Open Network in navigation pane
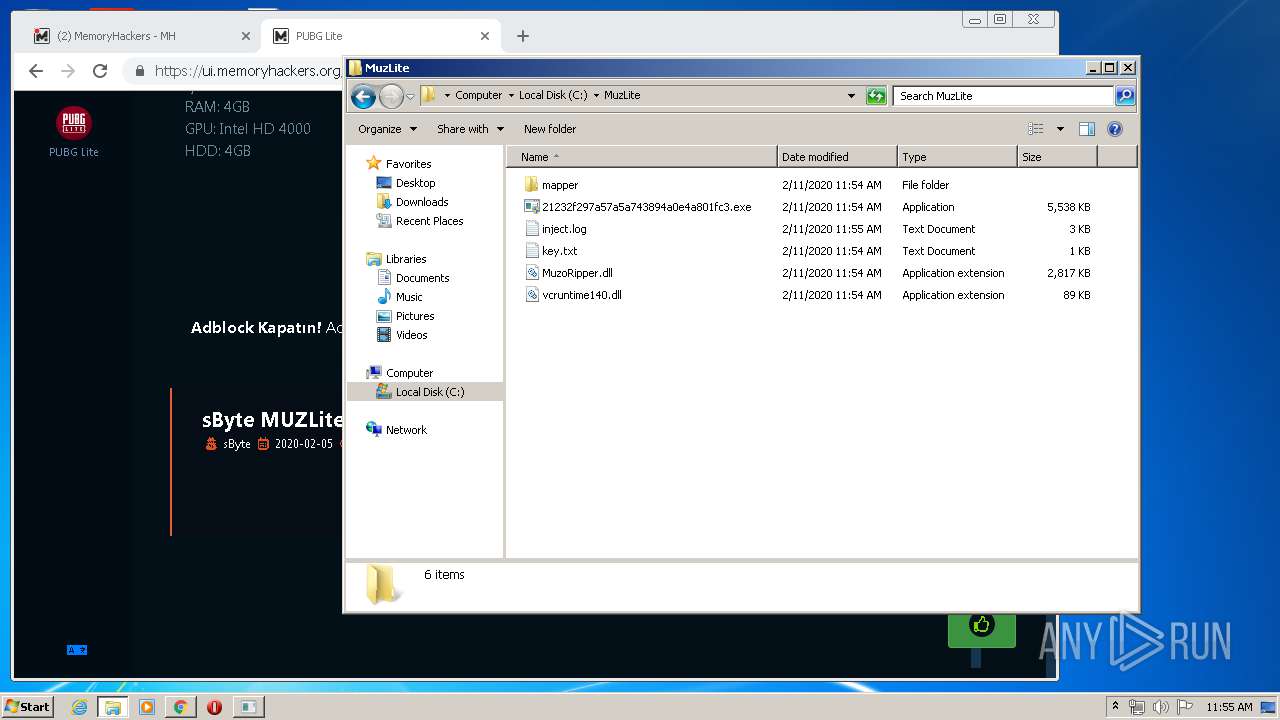 click(406, 430)
